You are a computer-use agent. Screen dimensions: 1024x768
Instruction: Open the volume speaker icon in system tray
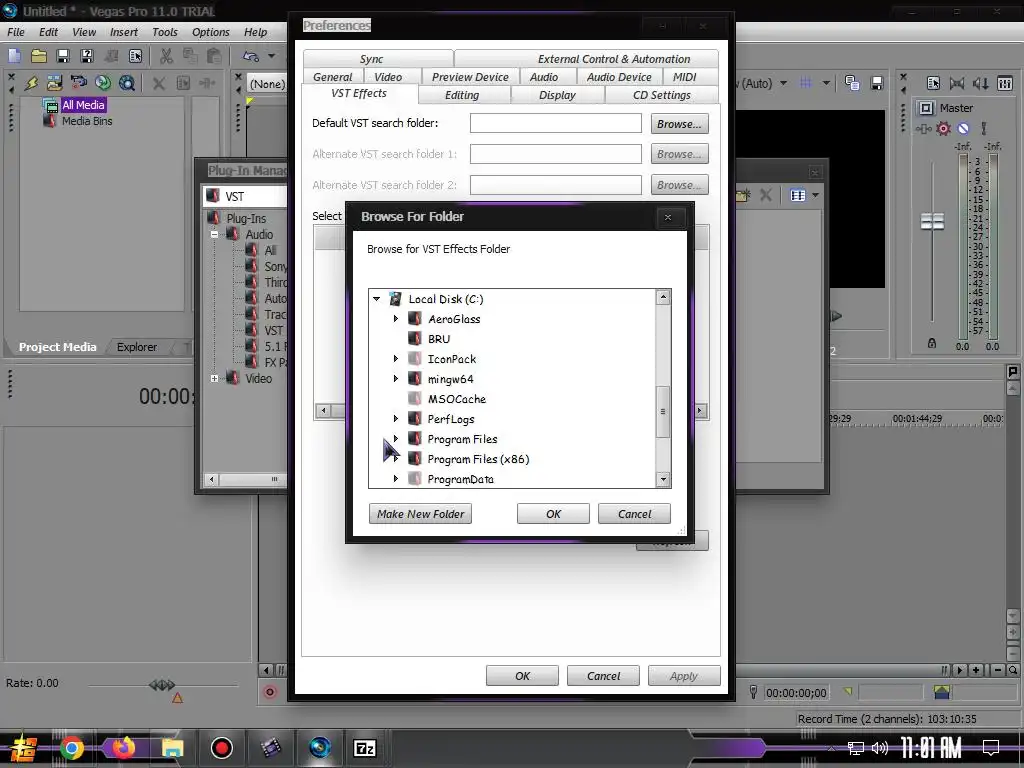[880, 748]
